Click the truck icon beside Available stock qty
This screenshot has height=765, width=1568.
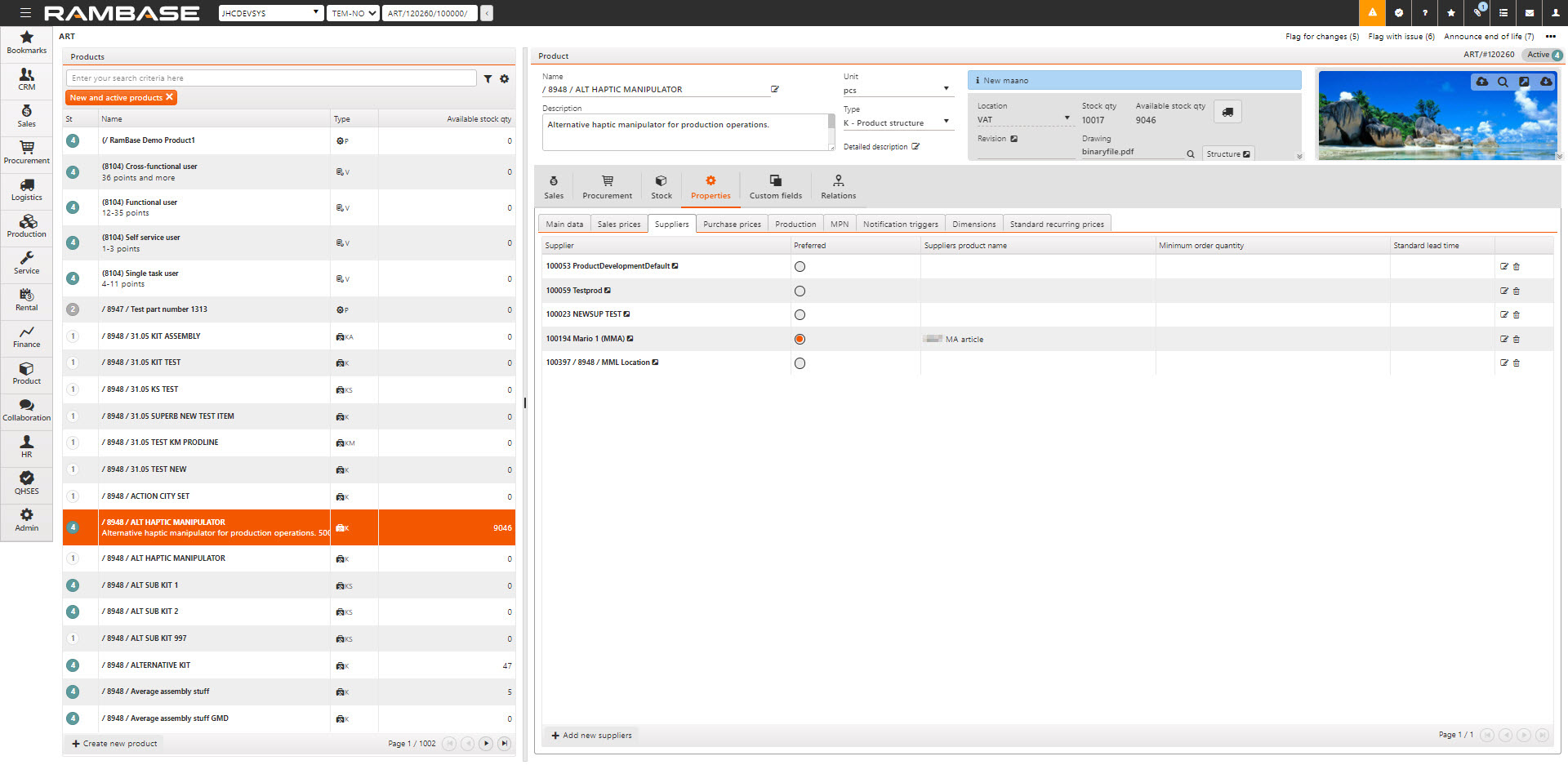[1227, 113]
